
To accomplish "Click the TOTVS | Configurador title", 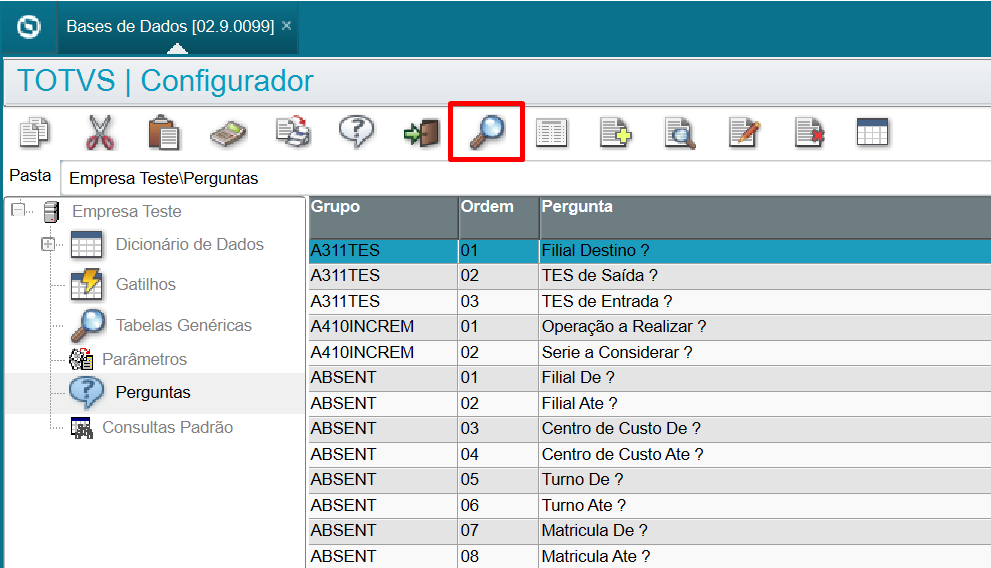I will point(165,81).
